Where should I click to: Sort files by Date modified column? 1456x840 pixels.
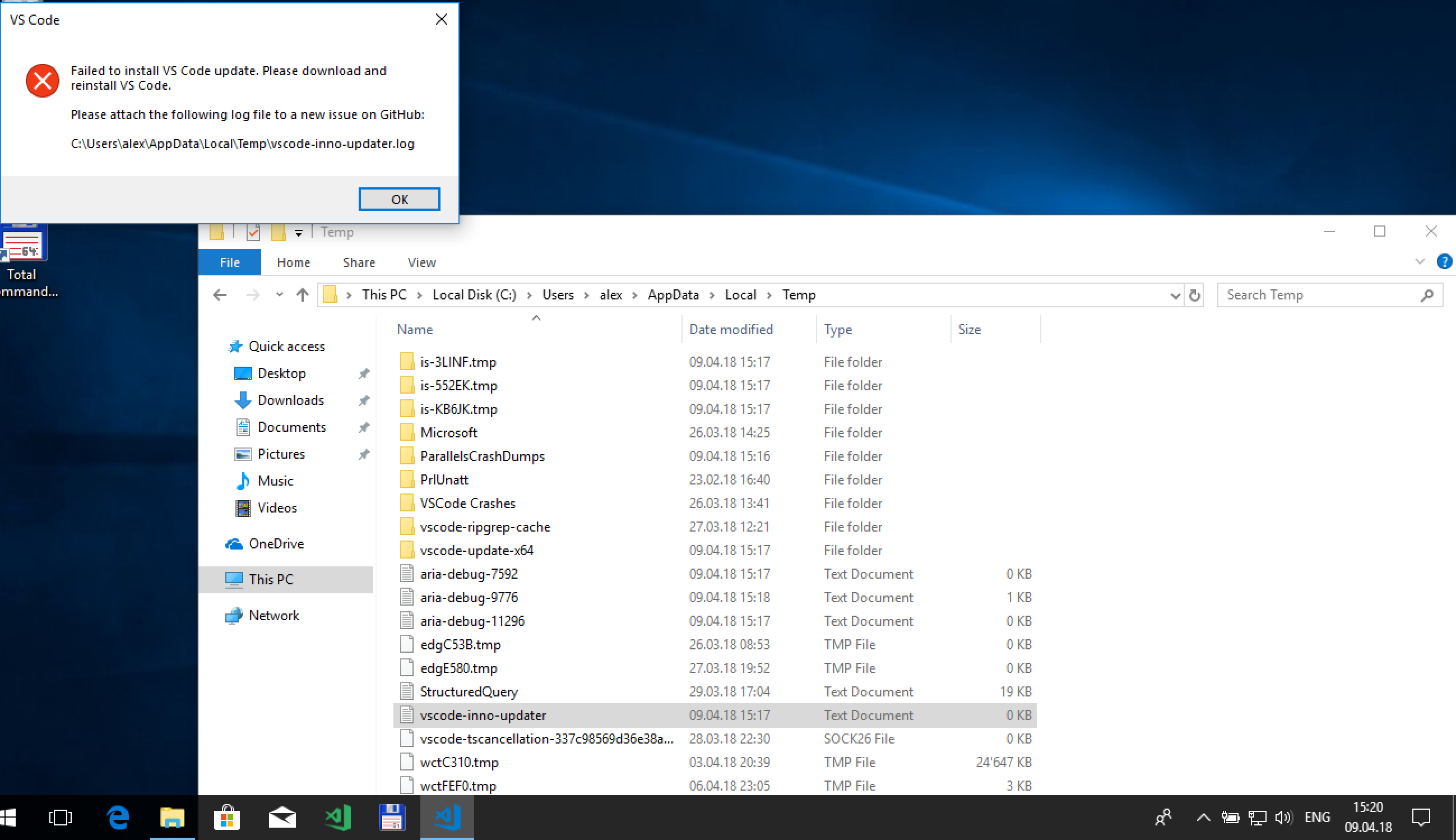click(x=731, y=329)
